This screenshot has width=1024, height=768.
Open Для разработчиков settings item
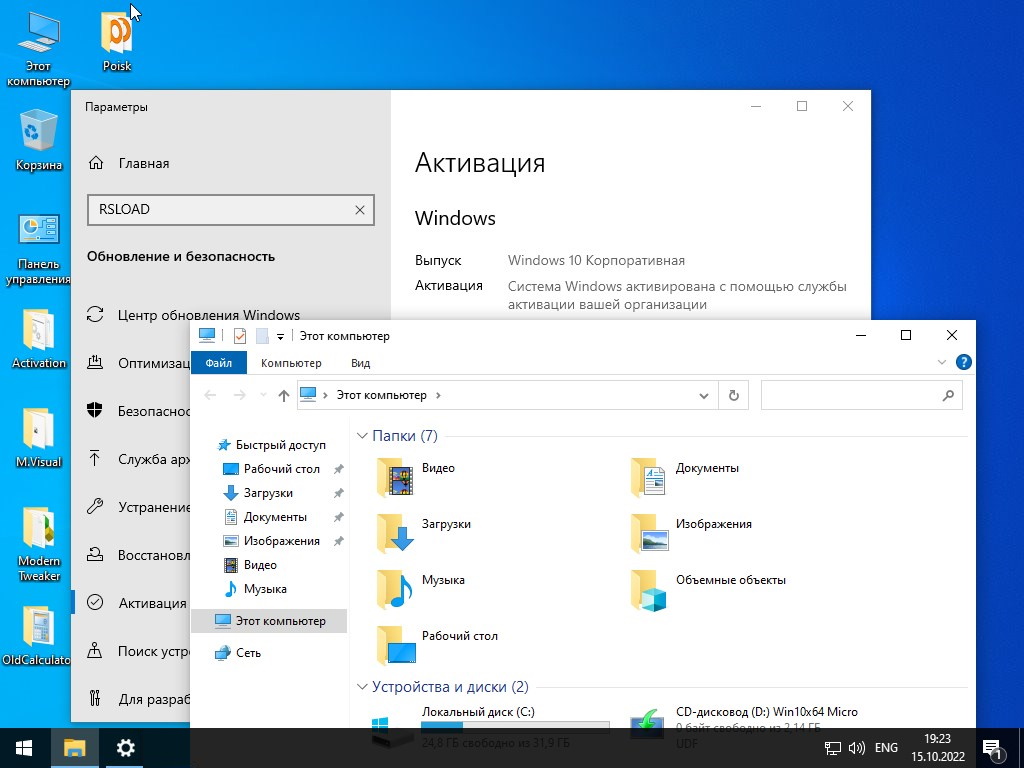tap(138, 699)
